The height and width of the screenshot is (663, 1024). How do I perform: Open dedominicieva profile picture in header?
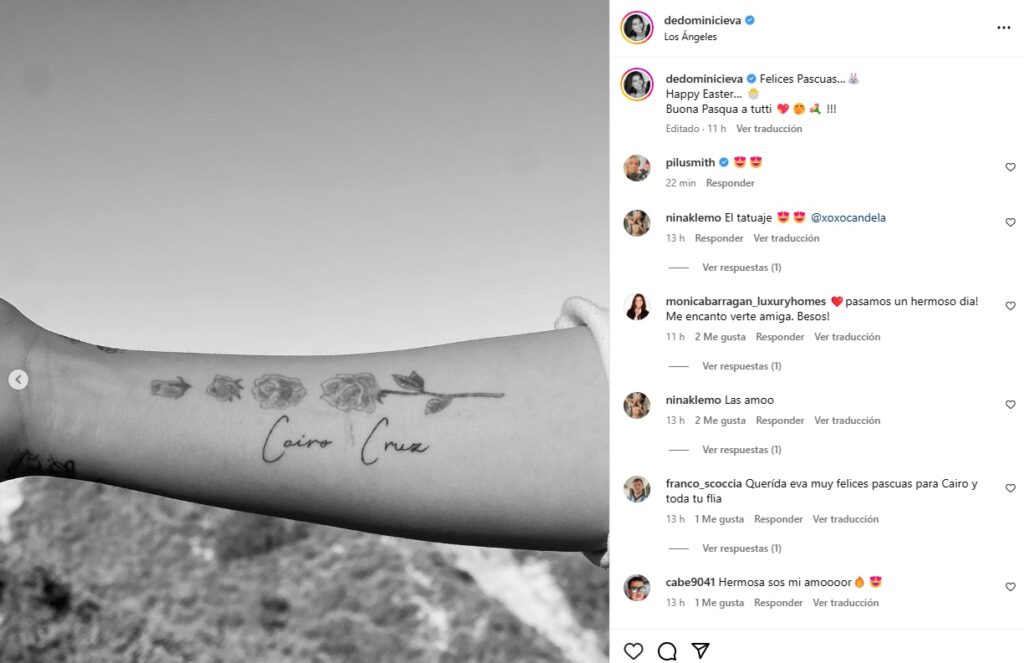637,27
